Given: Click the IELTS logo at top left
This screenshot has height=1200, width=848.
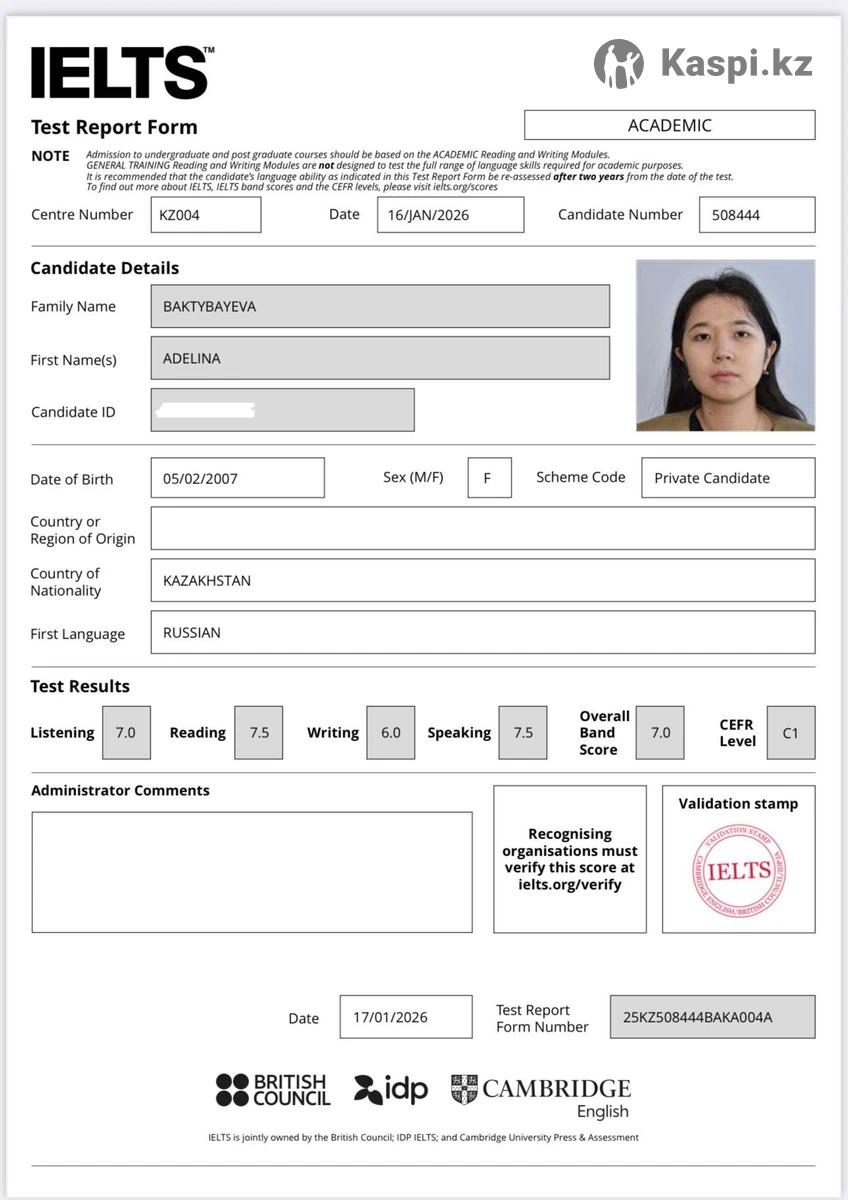Looking at the screenshot, I should (122, 73).
